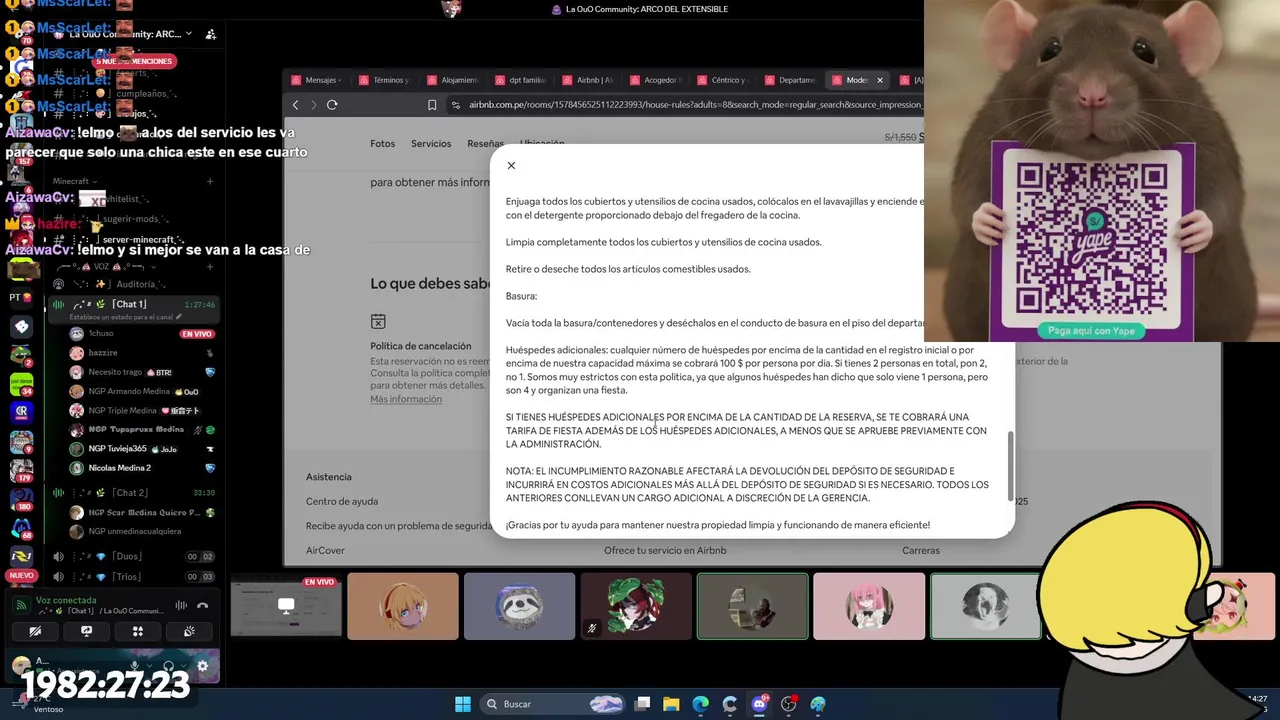Viewport: 1280px width, 720px height.
Task: Switch to the Departamento browser tab
Action: pyautogui.click(x=791, y=80)
